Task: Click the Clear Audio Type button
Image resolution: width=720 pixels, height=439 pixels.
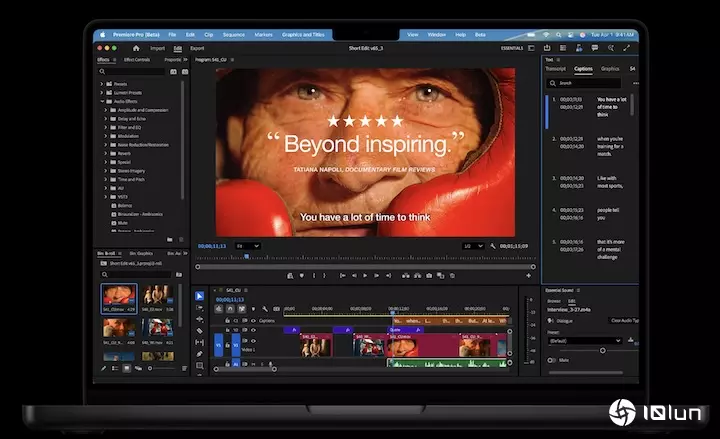Action: coord(623,320)
